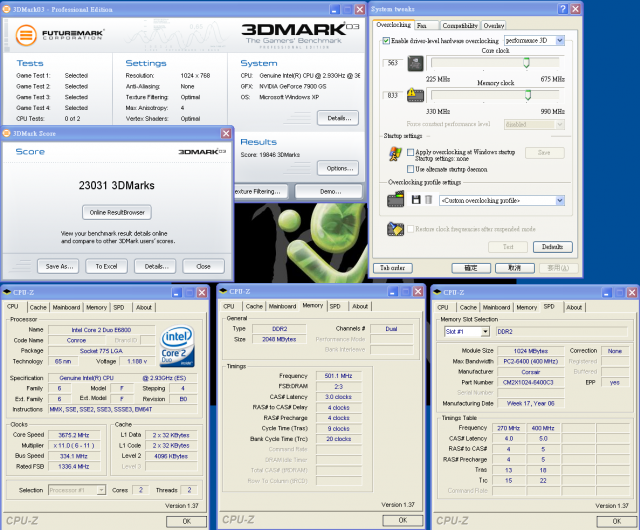The image size is (640, 530).
Task: Click the FSB:DRAM ratio value 2:3
Action: [338, 386]
